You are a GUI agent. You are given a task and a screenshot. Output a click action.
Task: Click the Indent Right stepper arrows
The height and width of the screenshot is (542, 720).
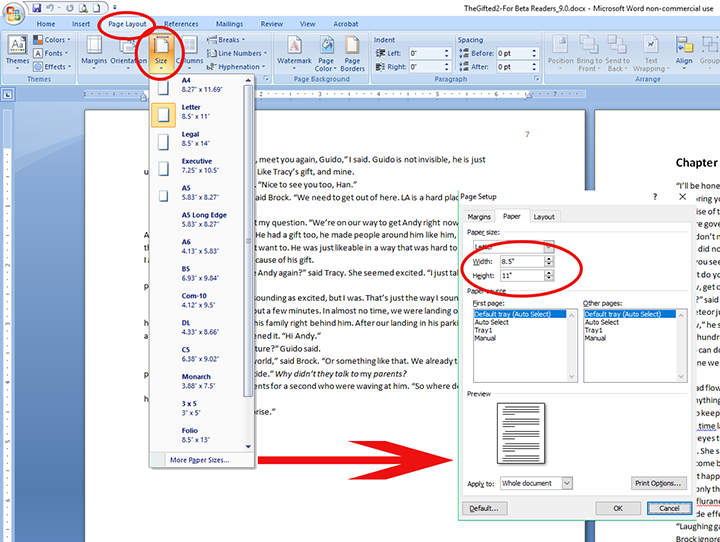point(446,67)
